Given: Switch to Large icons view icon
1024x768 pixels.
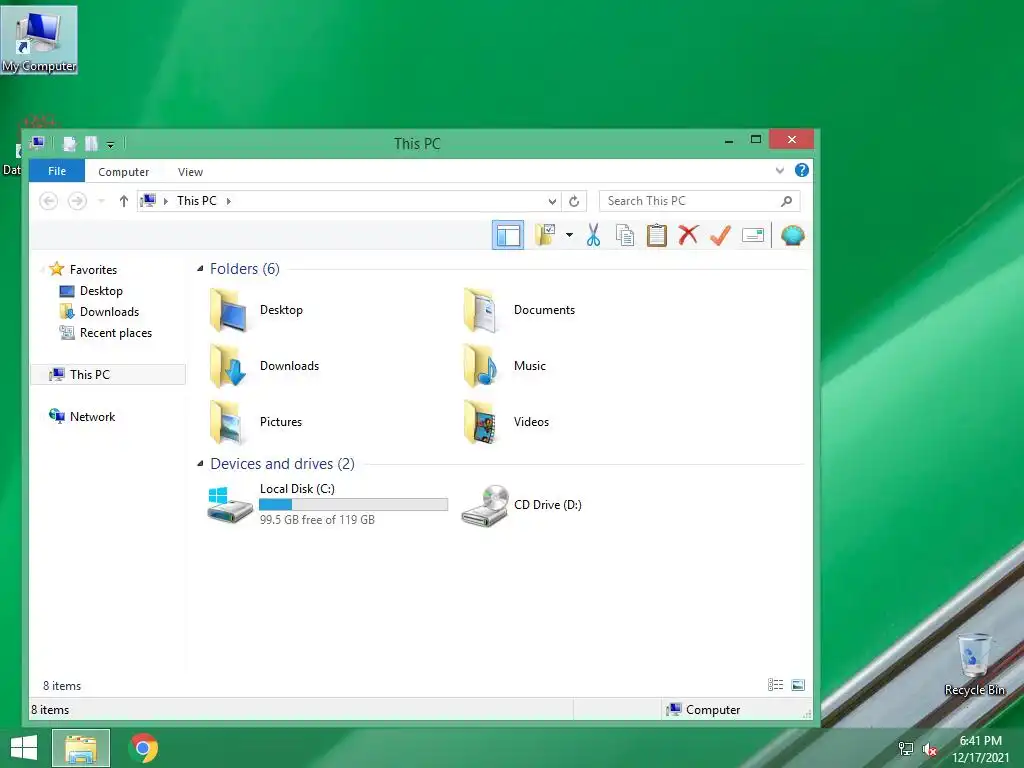Looking at the screenshot, I should click(798, 684).
